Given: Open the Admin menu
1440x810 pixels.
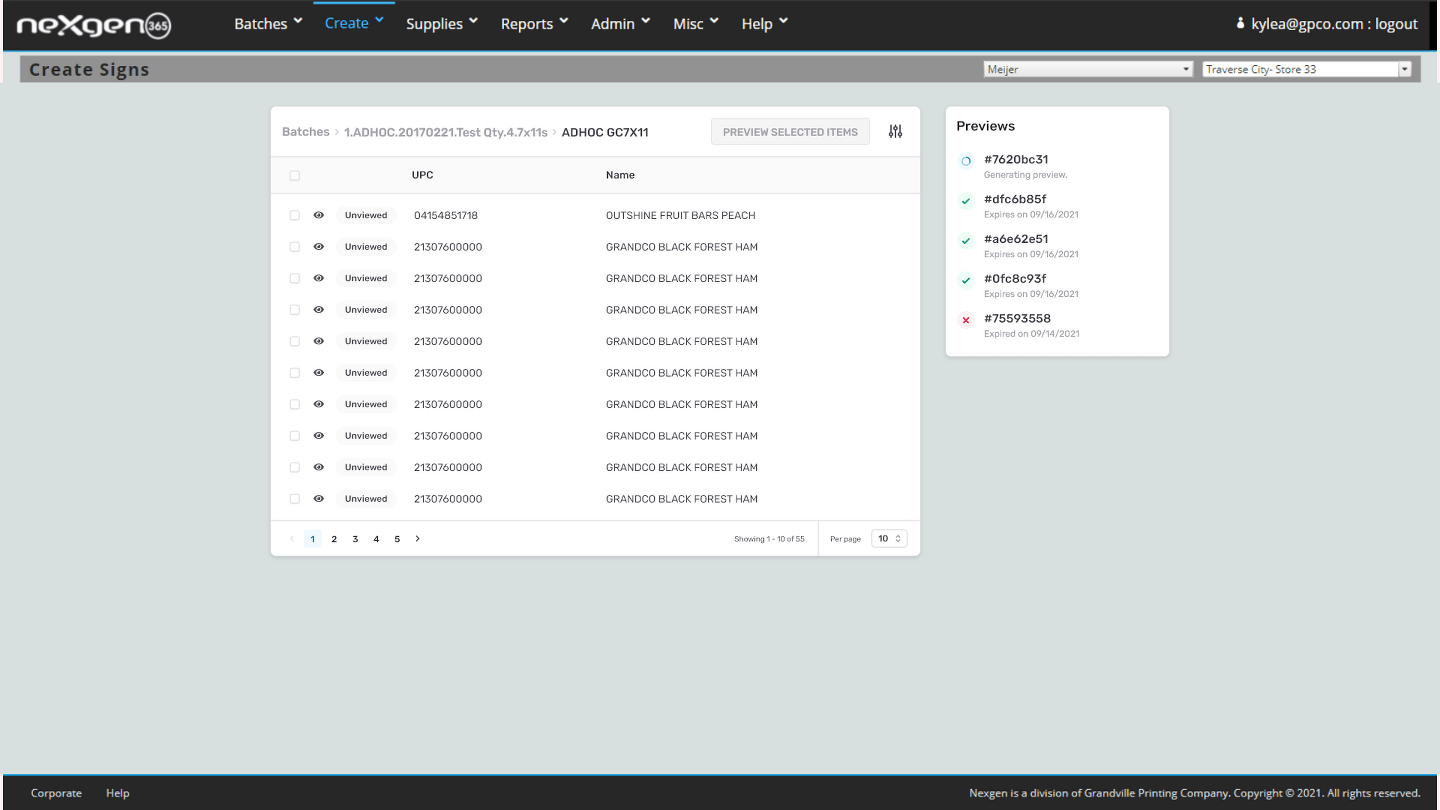Looking at the screenshot, I should [621, 23].
